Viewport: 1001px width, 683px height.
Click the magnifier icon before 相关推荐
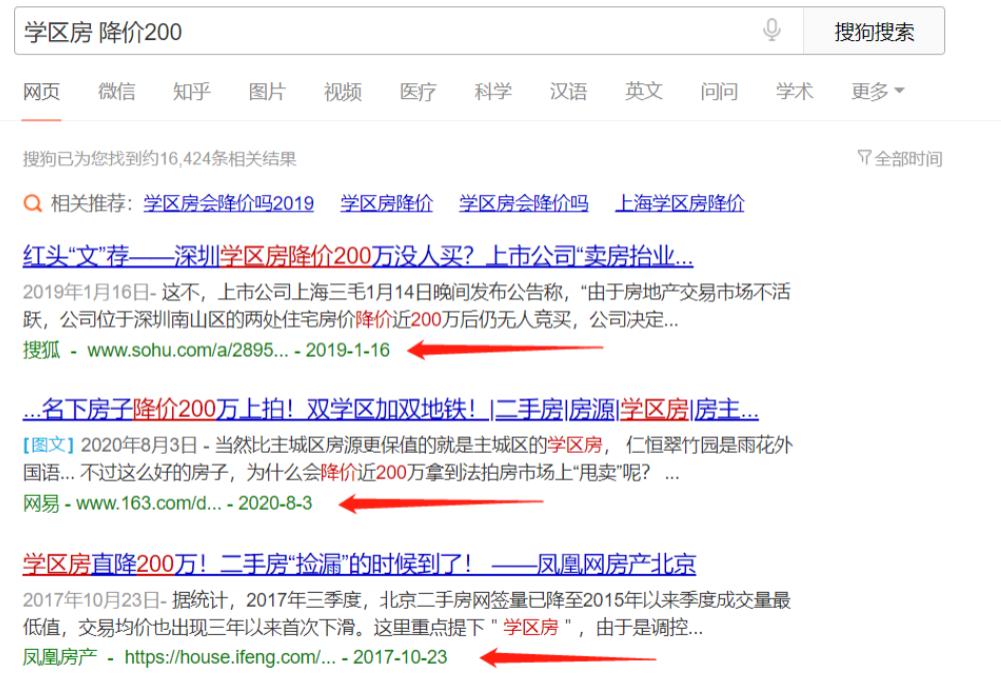point(32,203)
